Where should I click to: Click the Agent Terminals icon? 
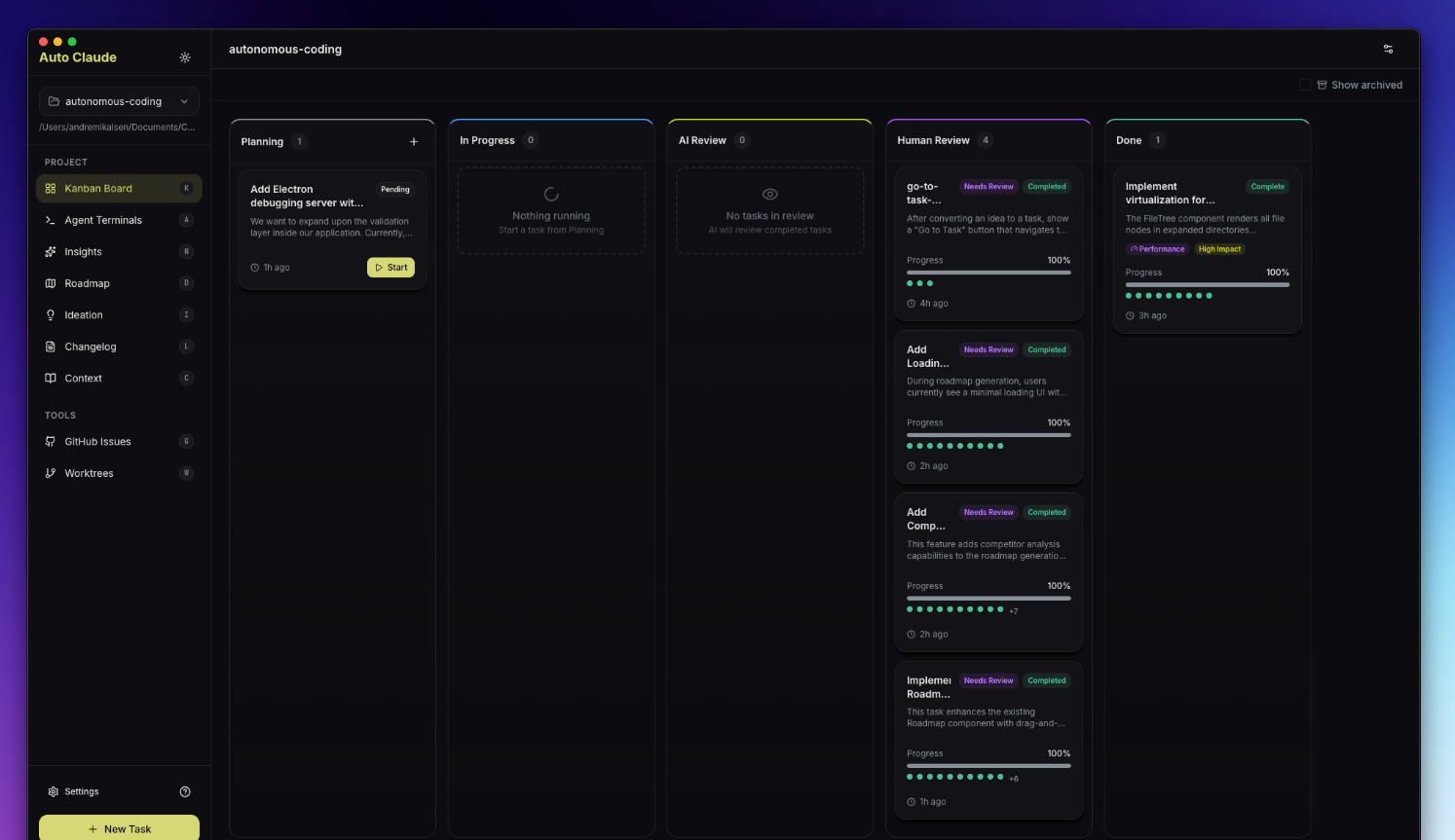point(51,221)
